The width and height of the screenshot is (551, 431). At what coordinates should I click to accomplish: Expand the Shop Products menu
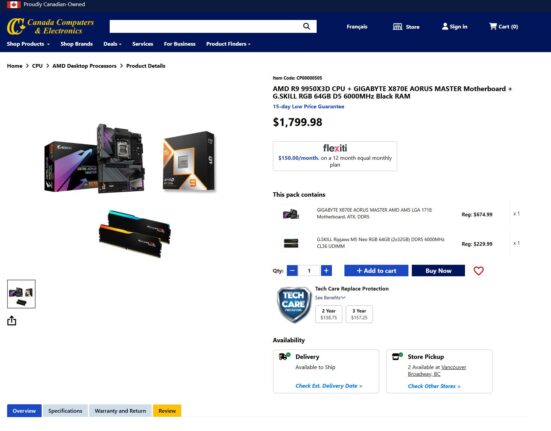click(x=28, y=44)
